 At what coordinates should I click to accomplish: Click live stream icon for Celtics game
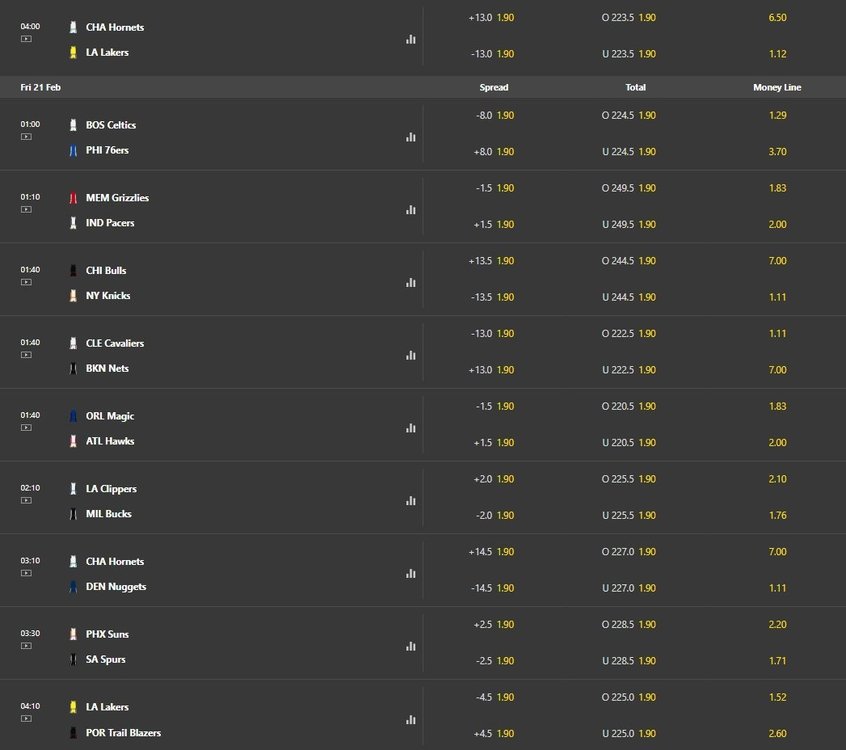pyautogui.click(x=26, y=137)
